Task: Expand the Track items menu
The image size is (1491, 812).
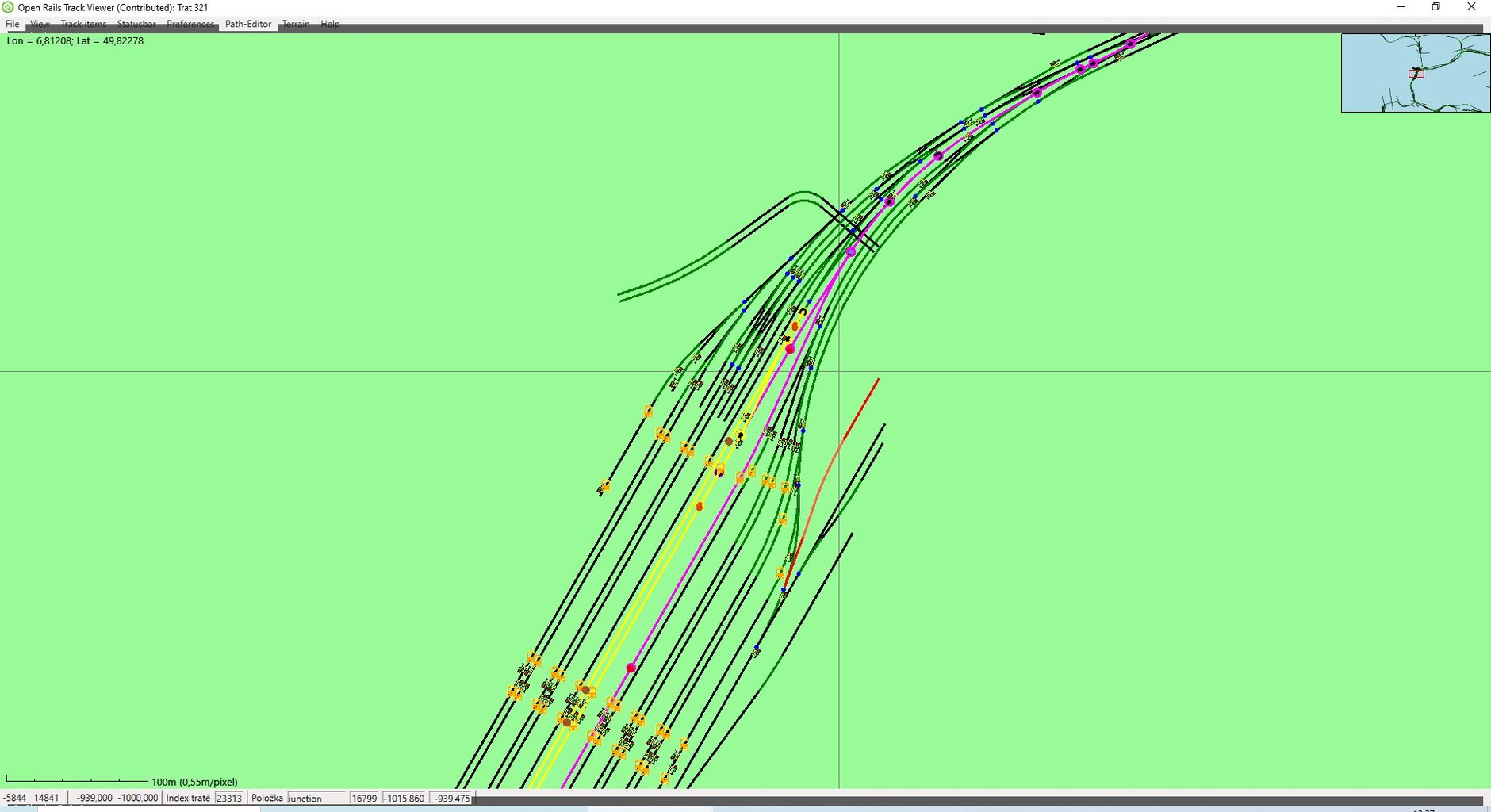Action: (83, 24)
